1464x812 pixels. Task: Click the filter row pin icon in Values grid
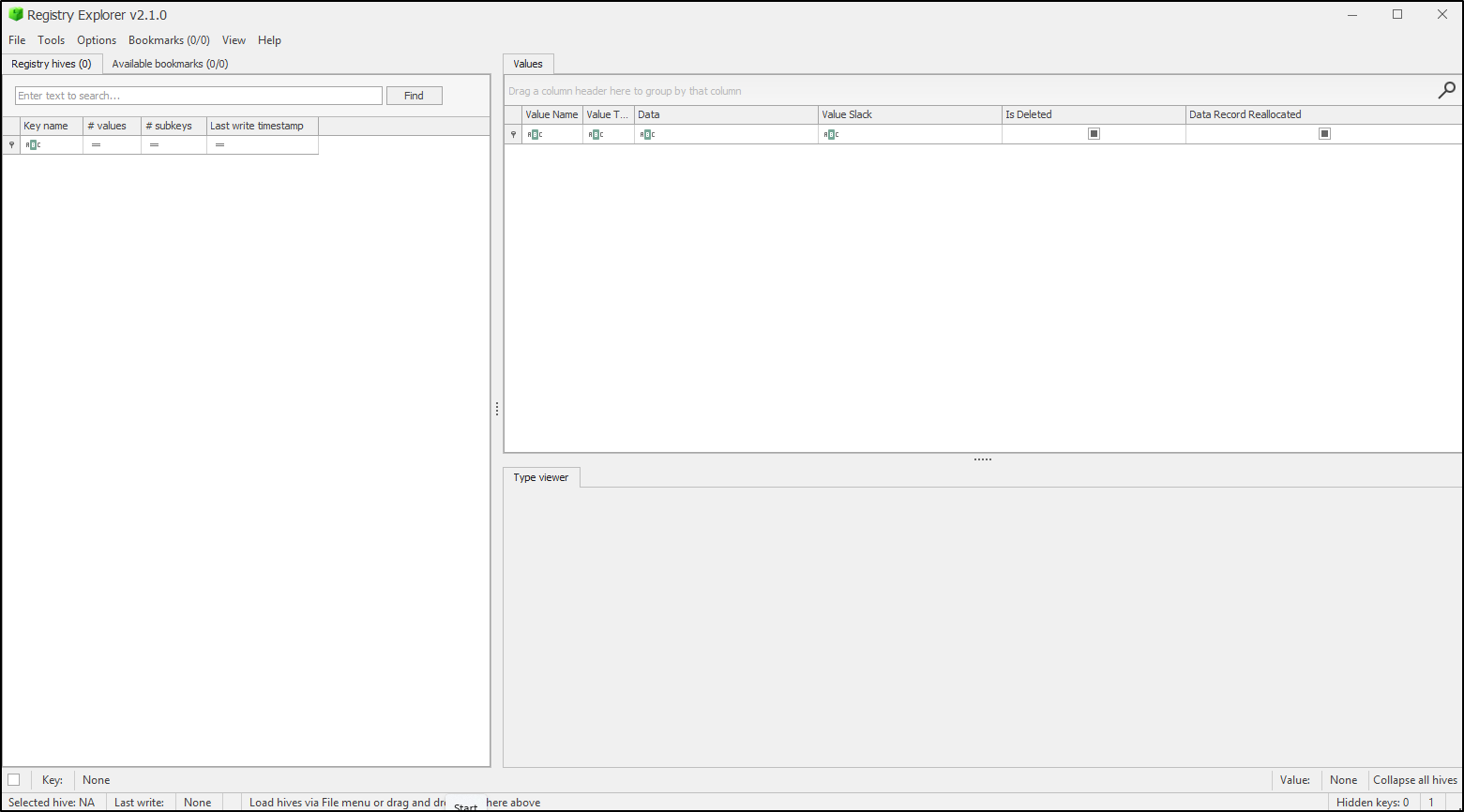tap(513, 134)
